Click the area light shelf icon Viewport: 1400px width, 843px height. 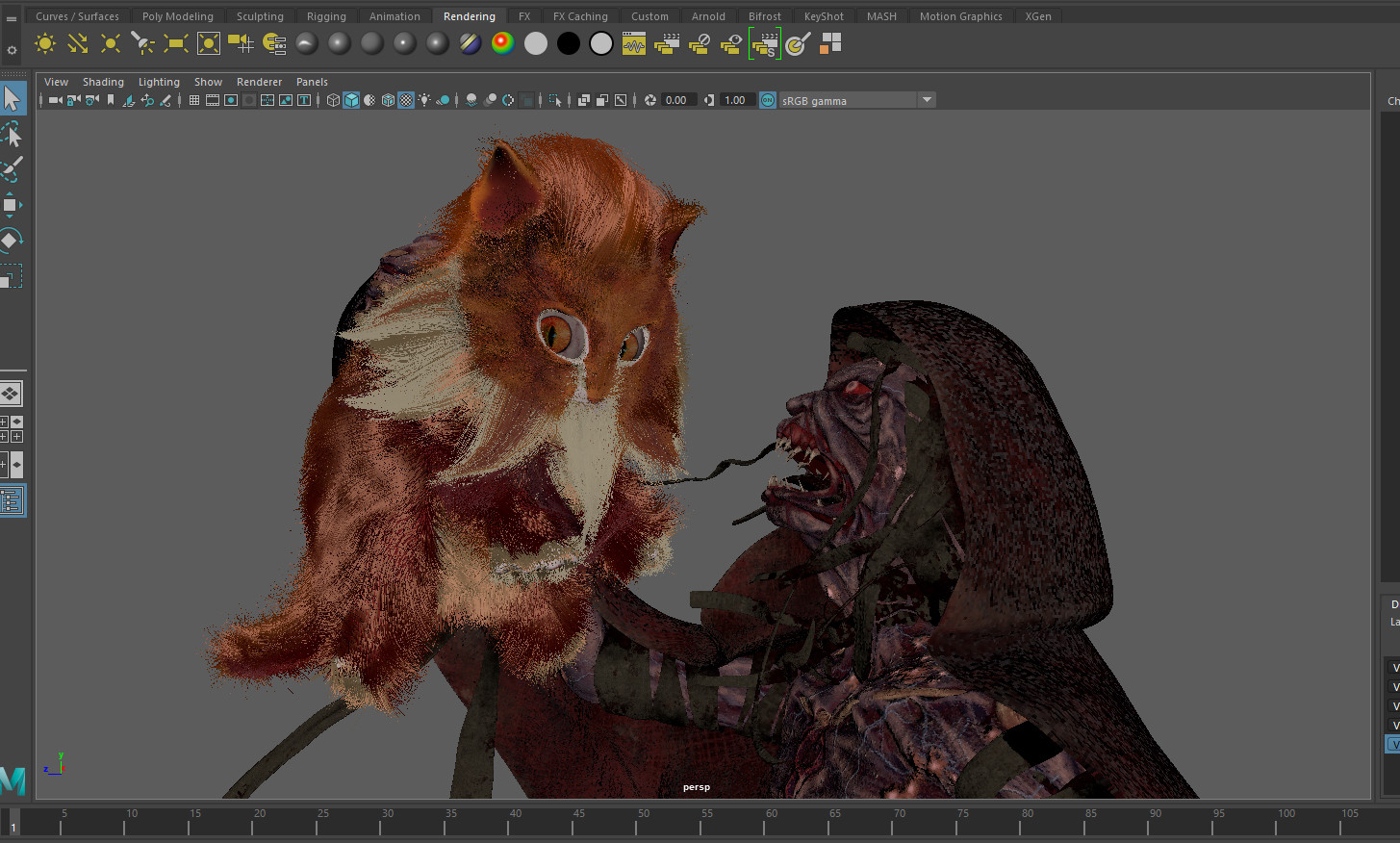pos(175,43)
